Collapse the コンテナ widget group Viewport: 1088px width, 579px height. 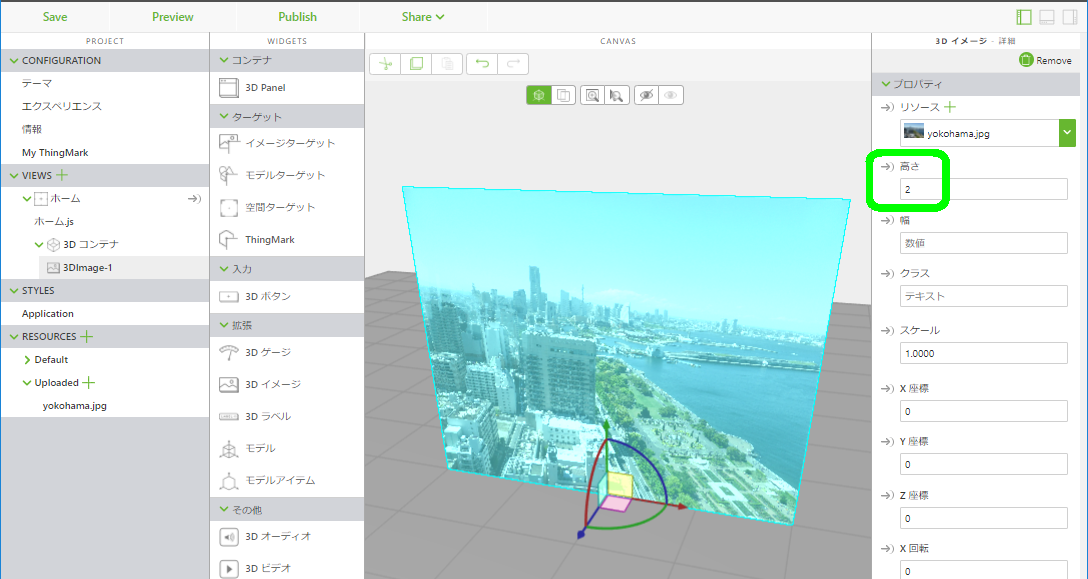point(223,60)
